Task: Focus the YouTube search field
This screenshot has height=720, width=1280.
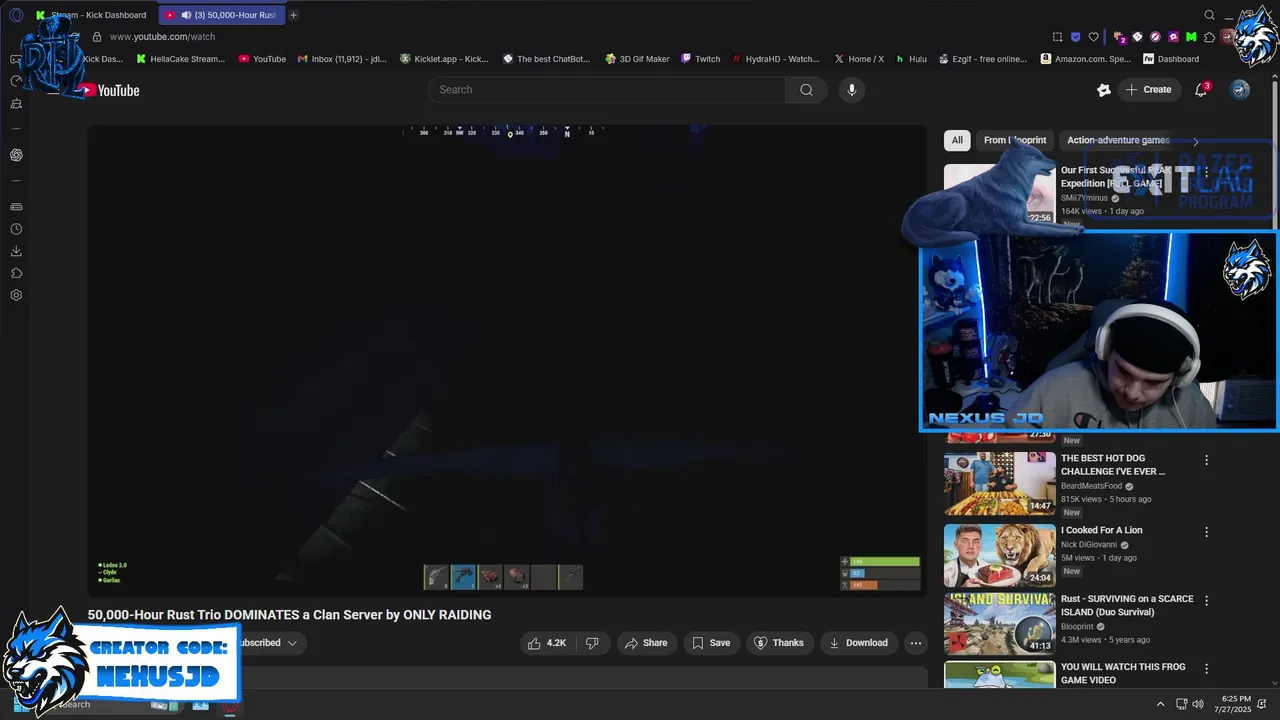Action: pyautogui.click(x=607, y=90)
